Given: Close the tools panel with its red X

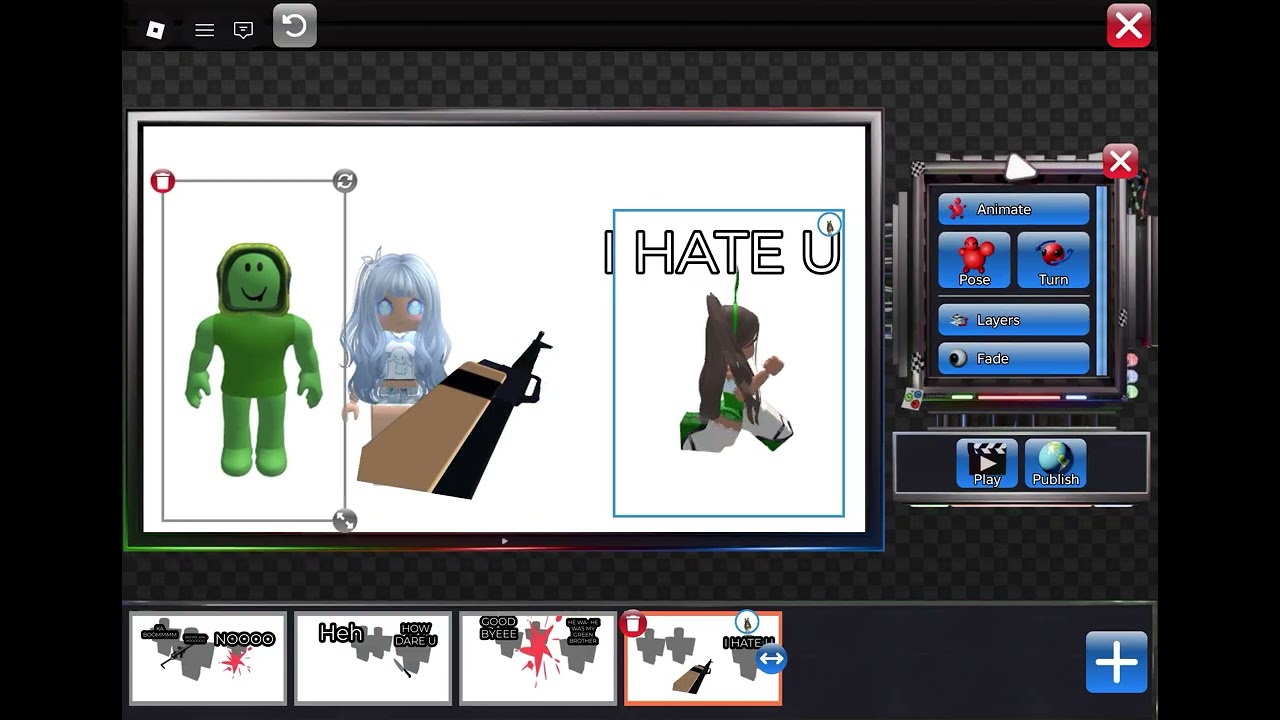Looking at the screenshot, I should [x=1120, y=161].
